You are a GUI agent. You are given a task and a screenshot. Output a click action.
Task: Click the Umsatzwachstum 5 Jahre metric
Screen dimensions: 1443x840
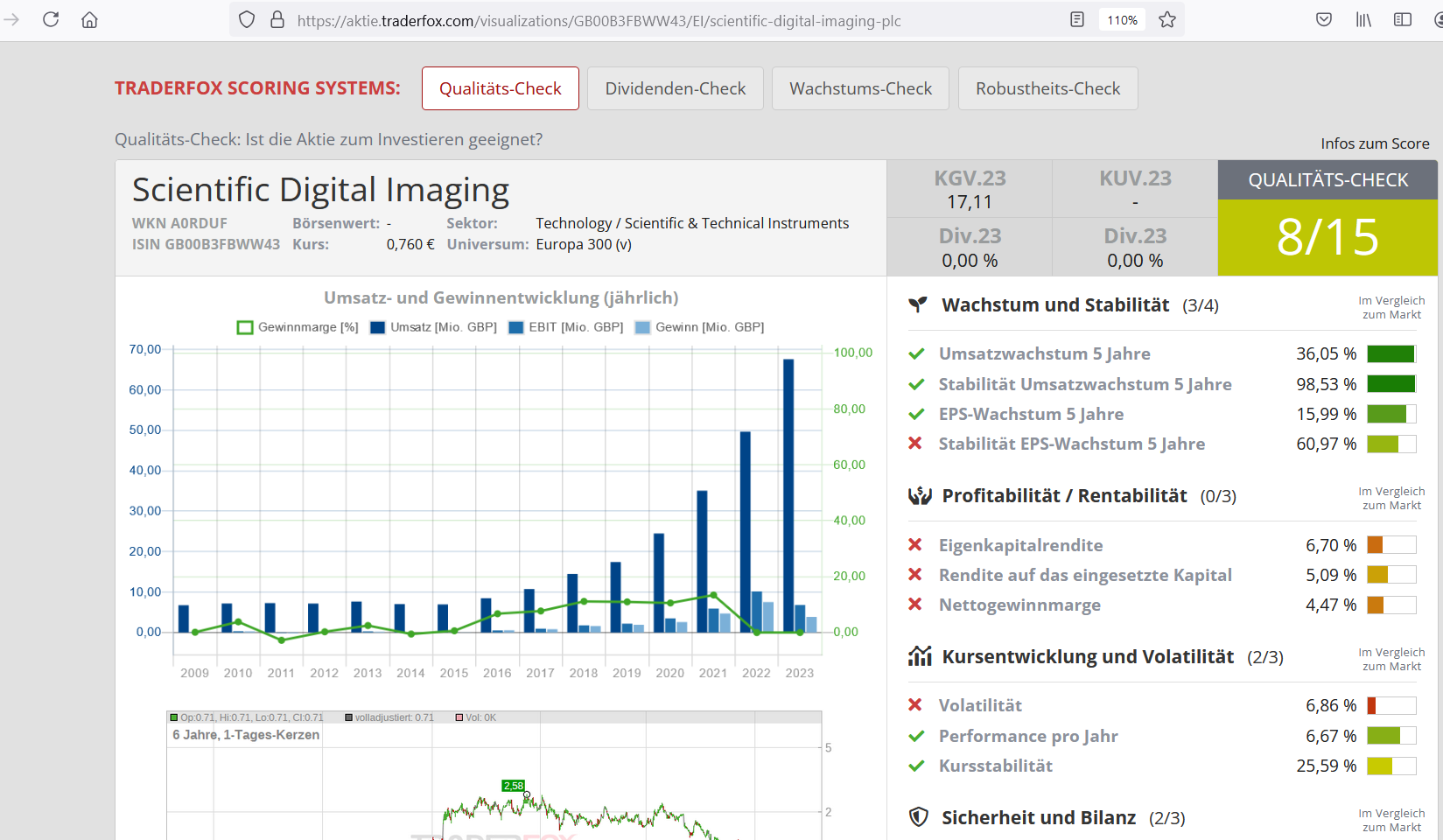pos(1044,353)
